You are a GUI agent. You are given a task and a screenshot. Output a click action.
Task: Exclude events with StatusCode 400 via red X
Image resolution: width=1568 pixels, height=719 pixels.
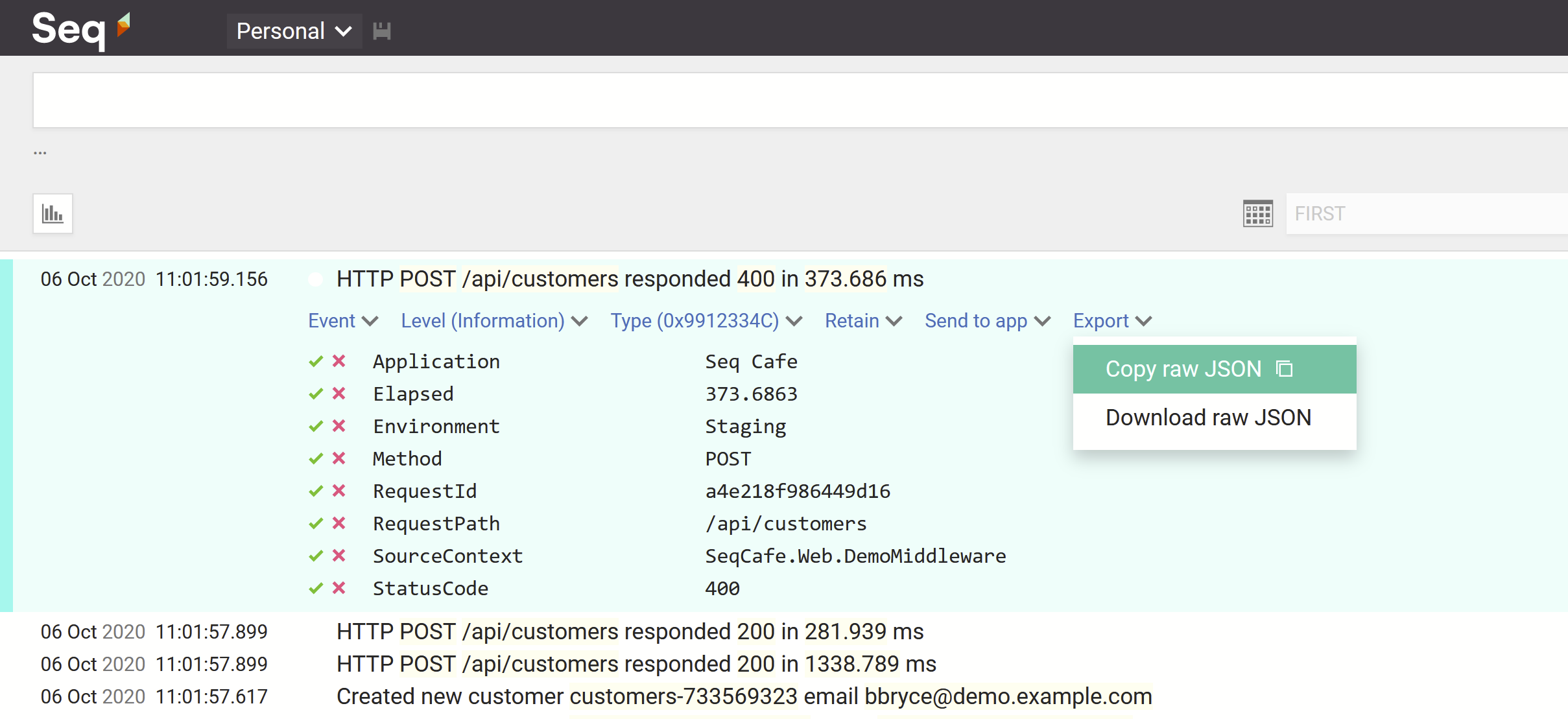coord(339,588)
